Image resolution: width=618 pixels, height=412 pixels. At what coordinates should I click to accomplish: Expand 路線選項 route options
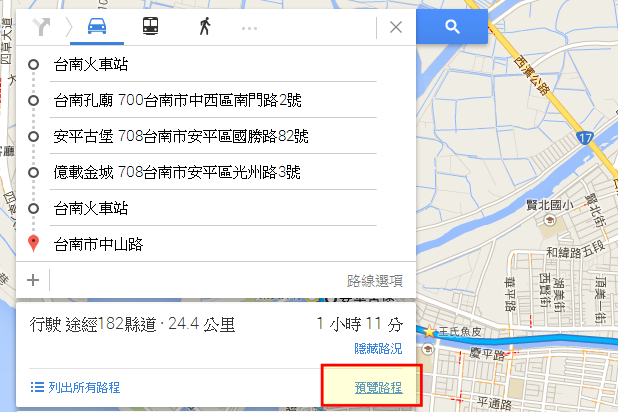[x=374, y=281]
